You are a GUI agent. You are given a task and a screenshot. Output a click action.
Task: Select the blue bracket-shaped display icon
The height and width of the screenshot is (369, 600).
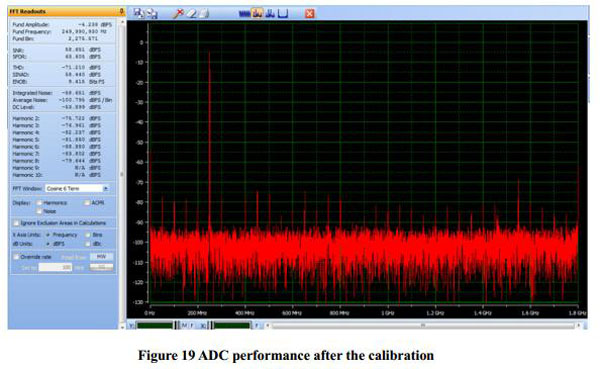tap(283, 14)
